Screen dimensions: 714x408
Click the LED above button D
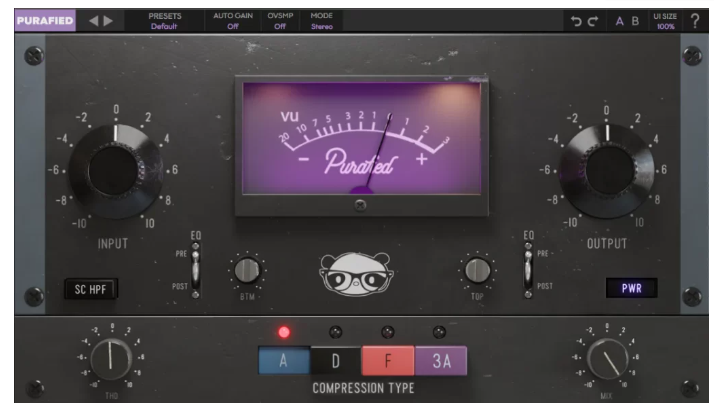tap(336, 332)
